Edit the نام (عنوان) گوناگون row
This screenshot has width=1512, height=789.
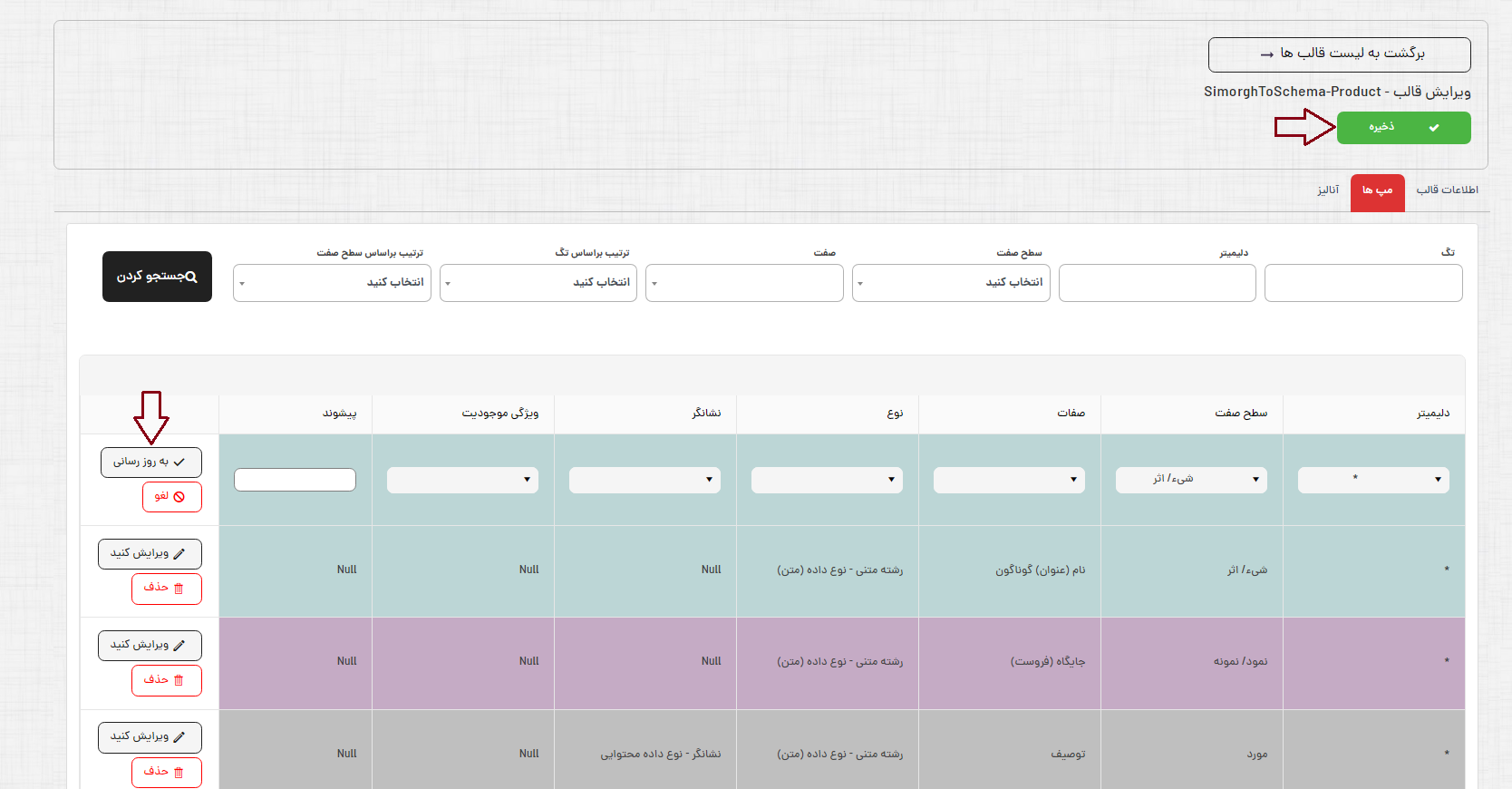[150, 554]
